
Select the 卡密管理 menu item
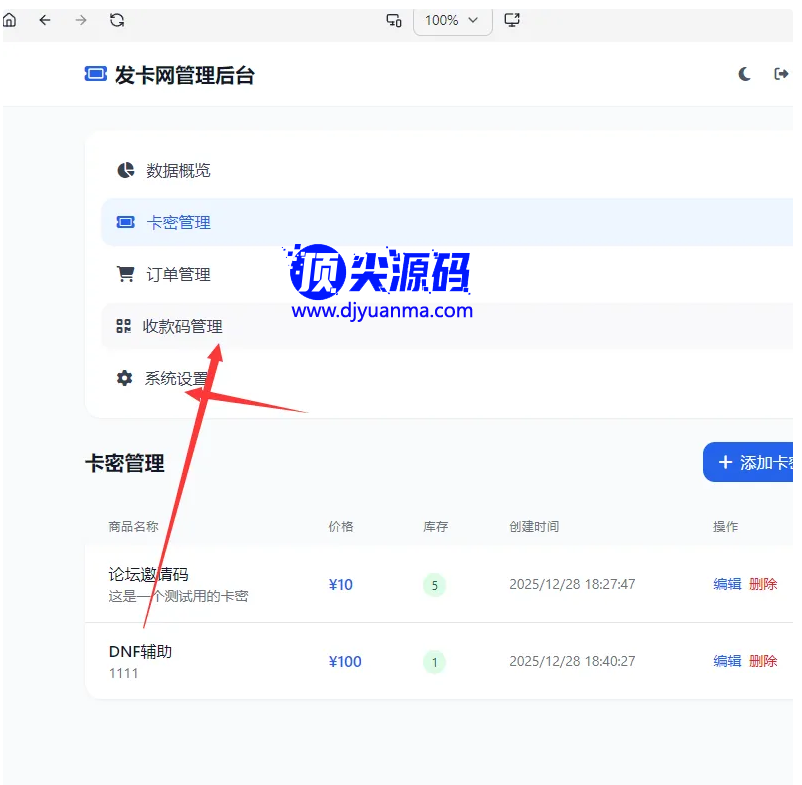(178, 223)
